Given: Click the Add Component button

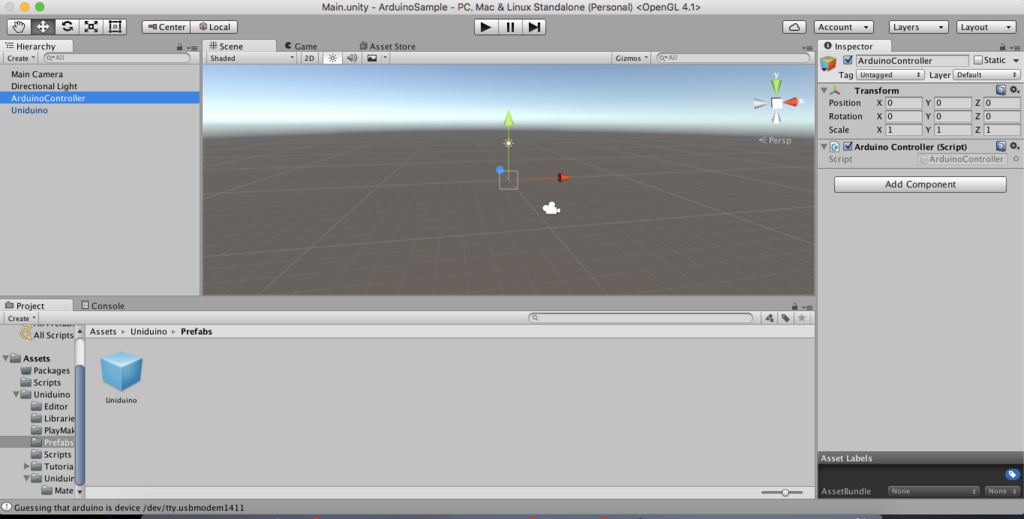Looking at the screenshot, I should [x=920, y=184].
